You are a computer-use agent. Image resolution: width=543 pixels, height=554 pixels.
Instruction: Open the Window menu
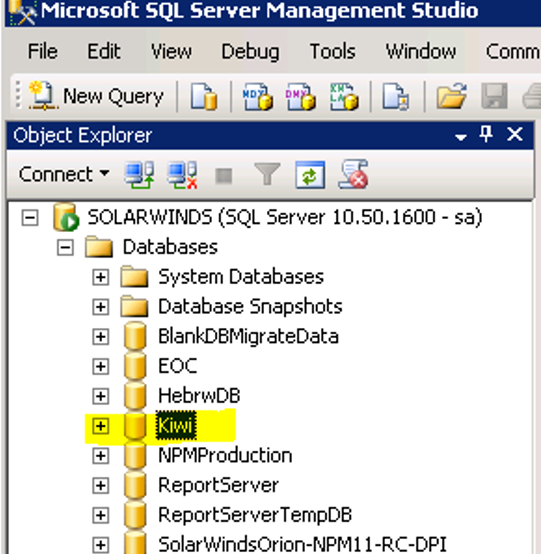click(x=421, y=52)
